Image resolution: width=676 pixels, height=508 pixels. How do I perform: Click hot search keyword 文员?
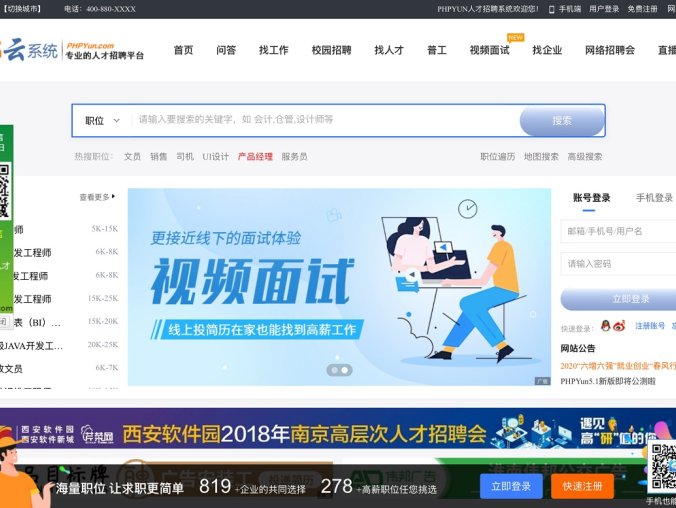pos(132,157)
